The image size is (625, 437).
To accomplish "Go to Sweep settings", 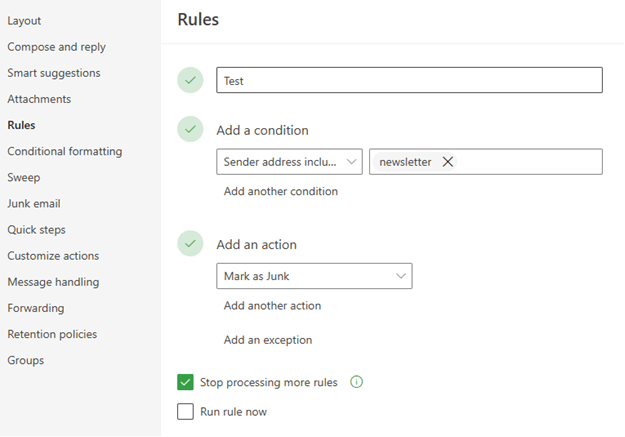I will [24, 177].
